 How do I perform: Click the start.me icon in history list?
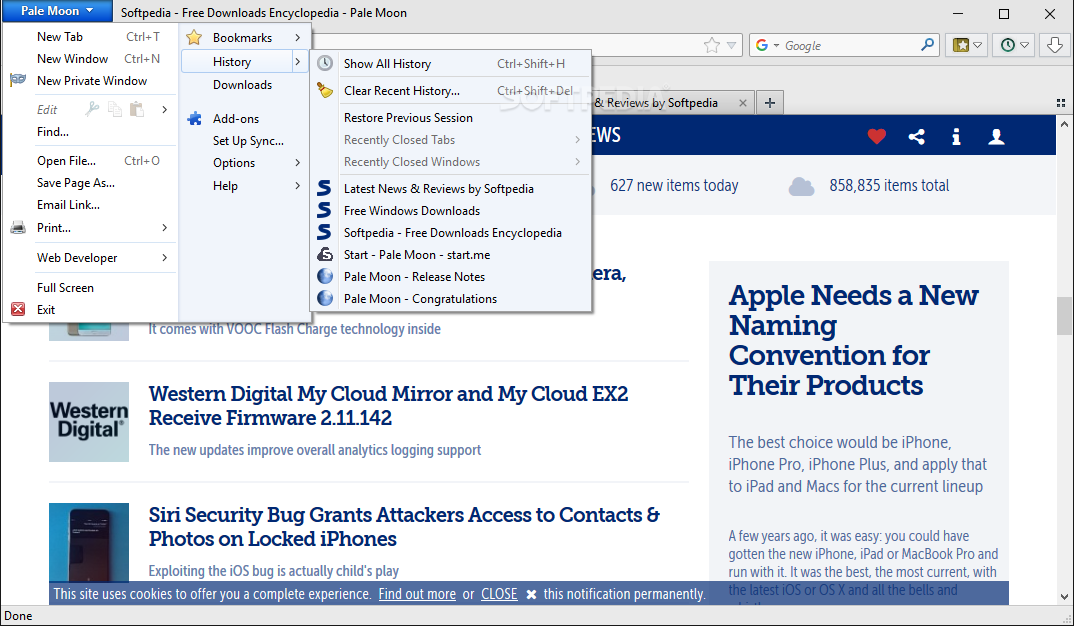click(x=325, y=255)
